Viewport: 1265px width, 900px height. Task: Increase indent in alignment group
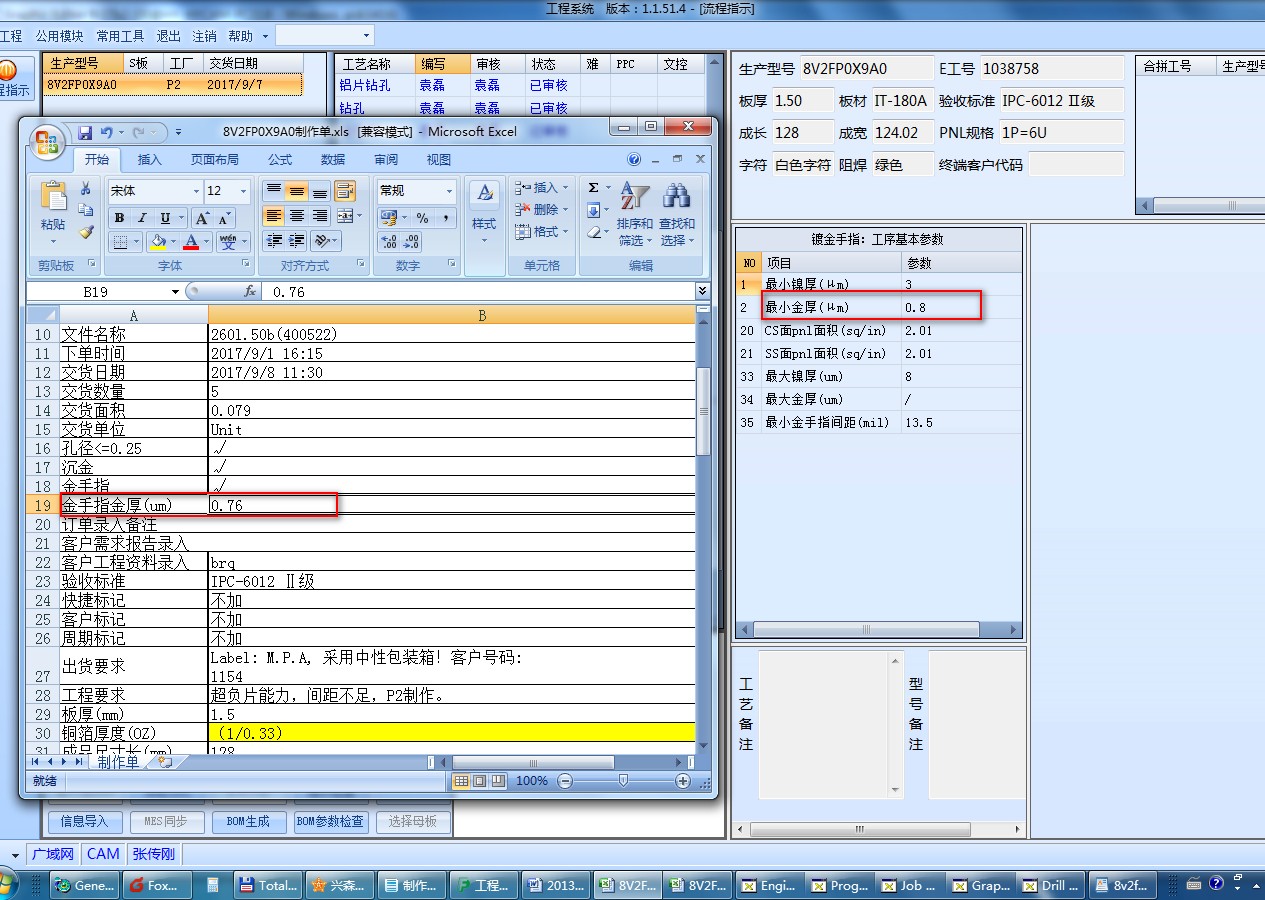pyautogui.click(x=297, y=241)
